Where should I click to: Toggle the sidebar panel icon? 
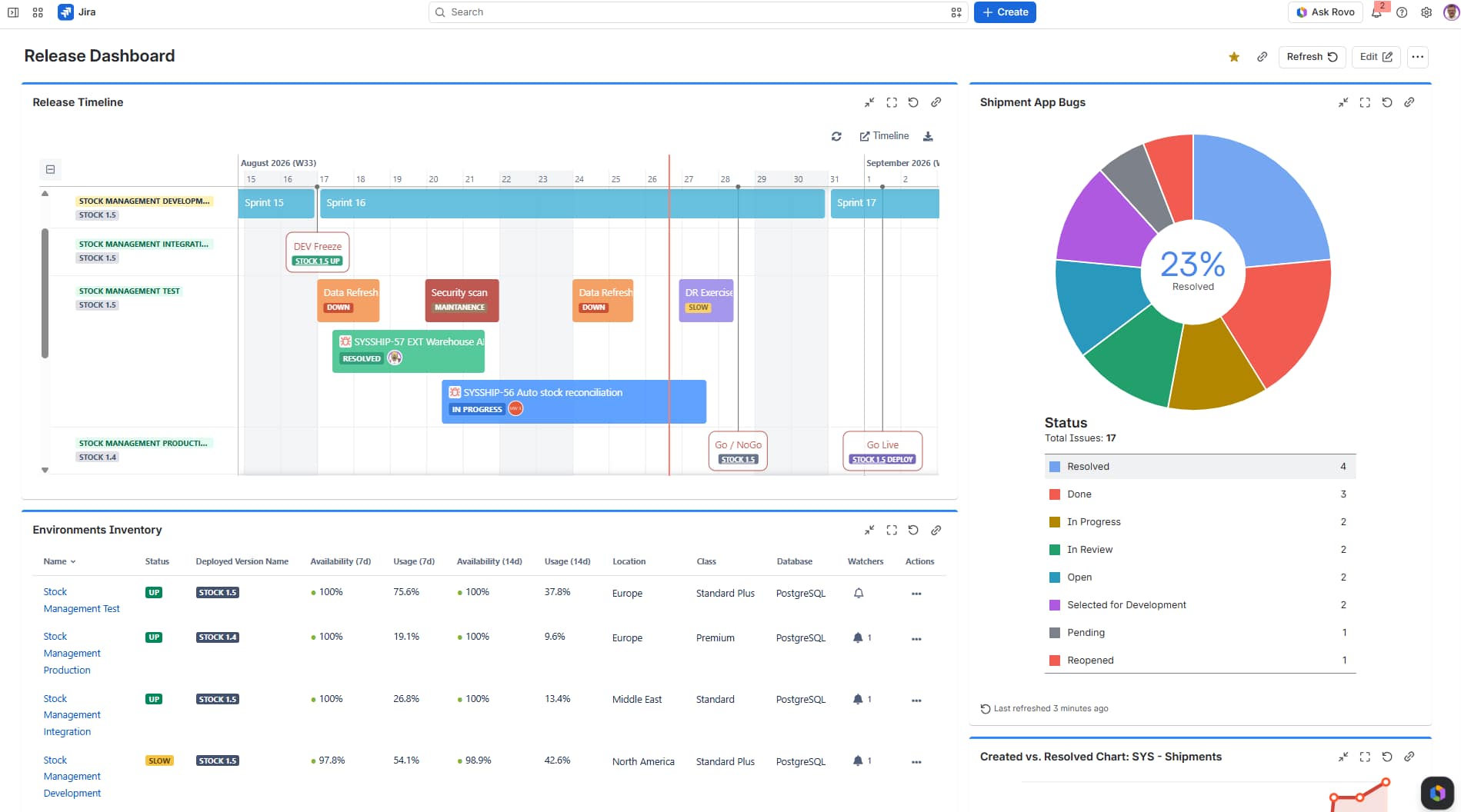(13, 12)
